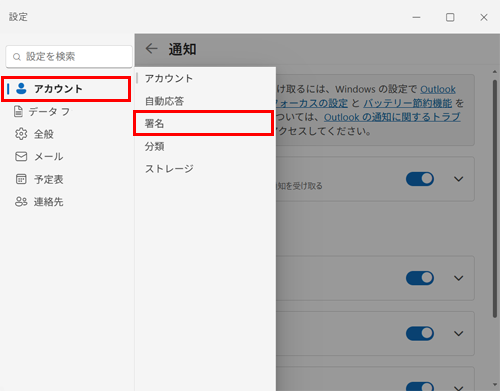The width and height of the screenshot is (500, 391).
Task: Select the 連絡先 settings category
Action: 67,201
